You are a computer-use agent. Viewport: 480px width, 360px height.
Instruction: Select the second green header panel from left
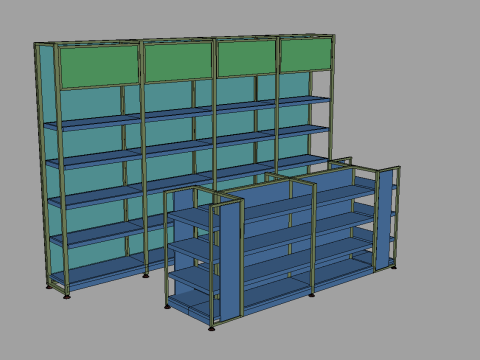[x=178, y=62]
